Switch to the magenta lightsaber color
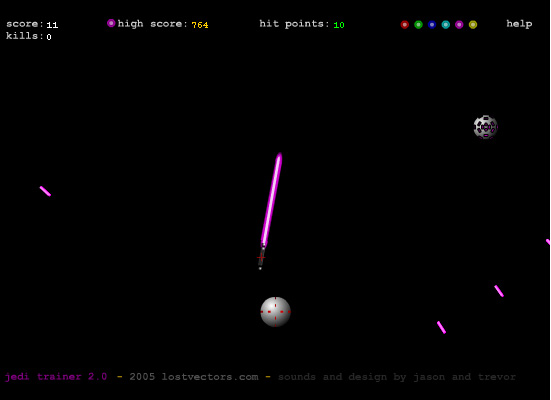The image size is (551, 400). pyautogui.click(x=459, y=25)
